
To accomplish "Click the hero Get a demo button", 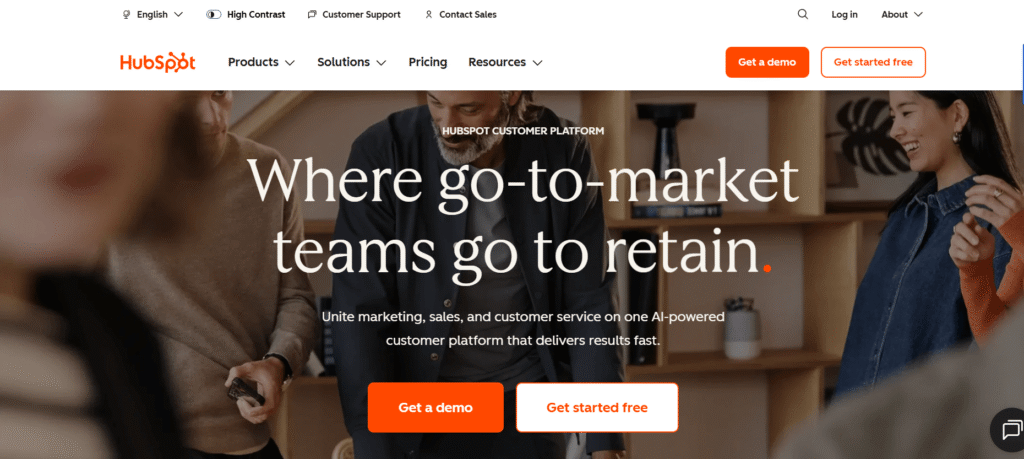I will [x=436, y=407].
